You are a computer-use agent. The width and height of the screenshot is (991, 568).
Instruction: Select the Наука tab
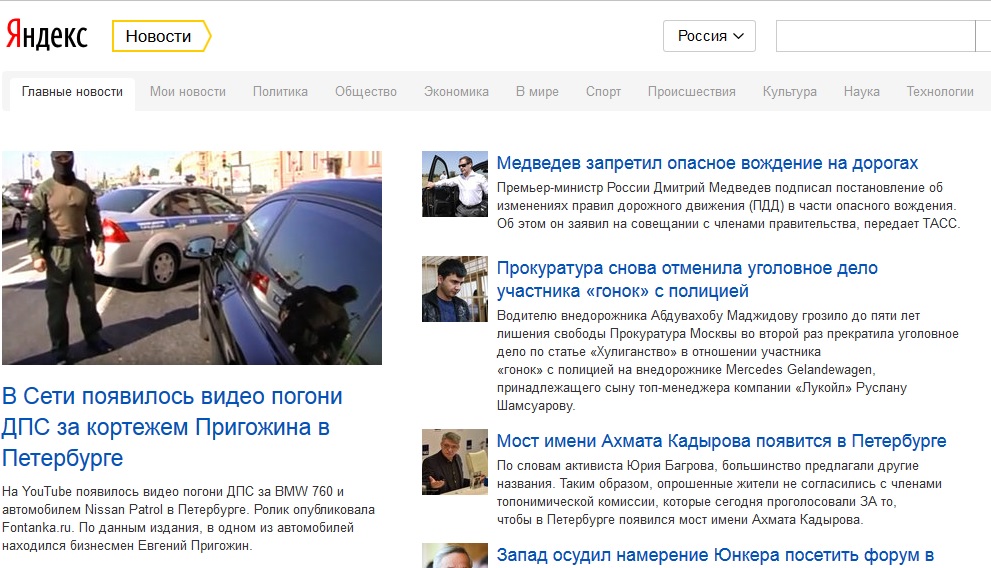click(861, 92)
